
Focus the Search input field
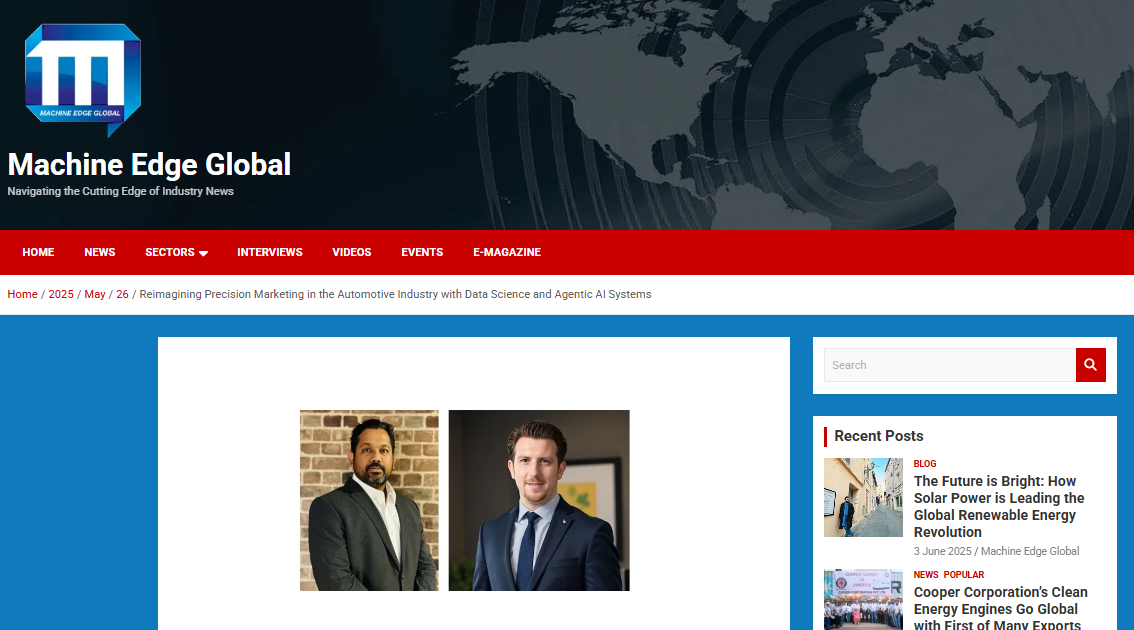pyautogui.click(x=950, y=365)
